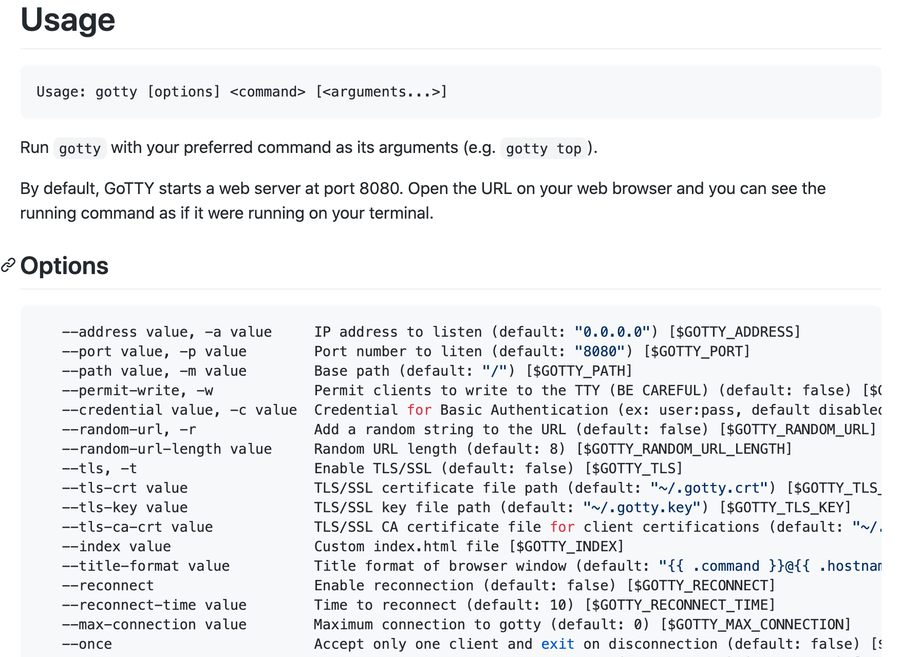Click the "--title-format value" option
Image resolution: width=900 pixels, height=657 pixels.
pyautogui.click(x=146, y=566)
